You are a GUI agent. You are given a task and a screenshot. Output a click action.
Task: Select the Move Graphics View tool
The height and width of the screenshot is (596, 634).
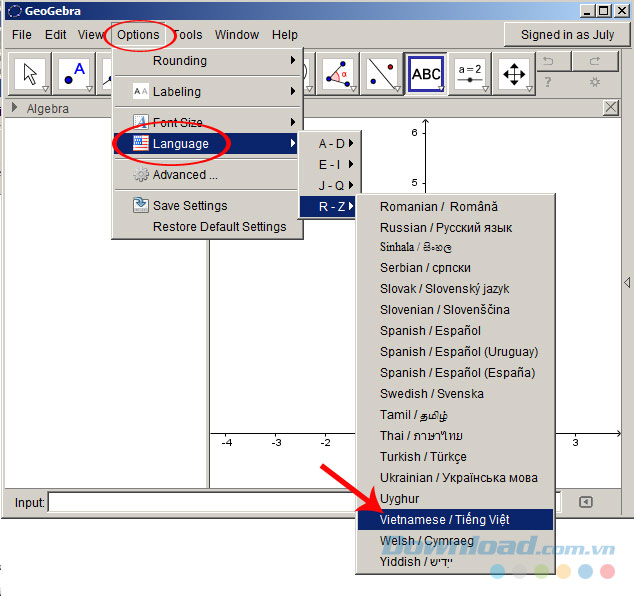[514, 73]
